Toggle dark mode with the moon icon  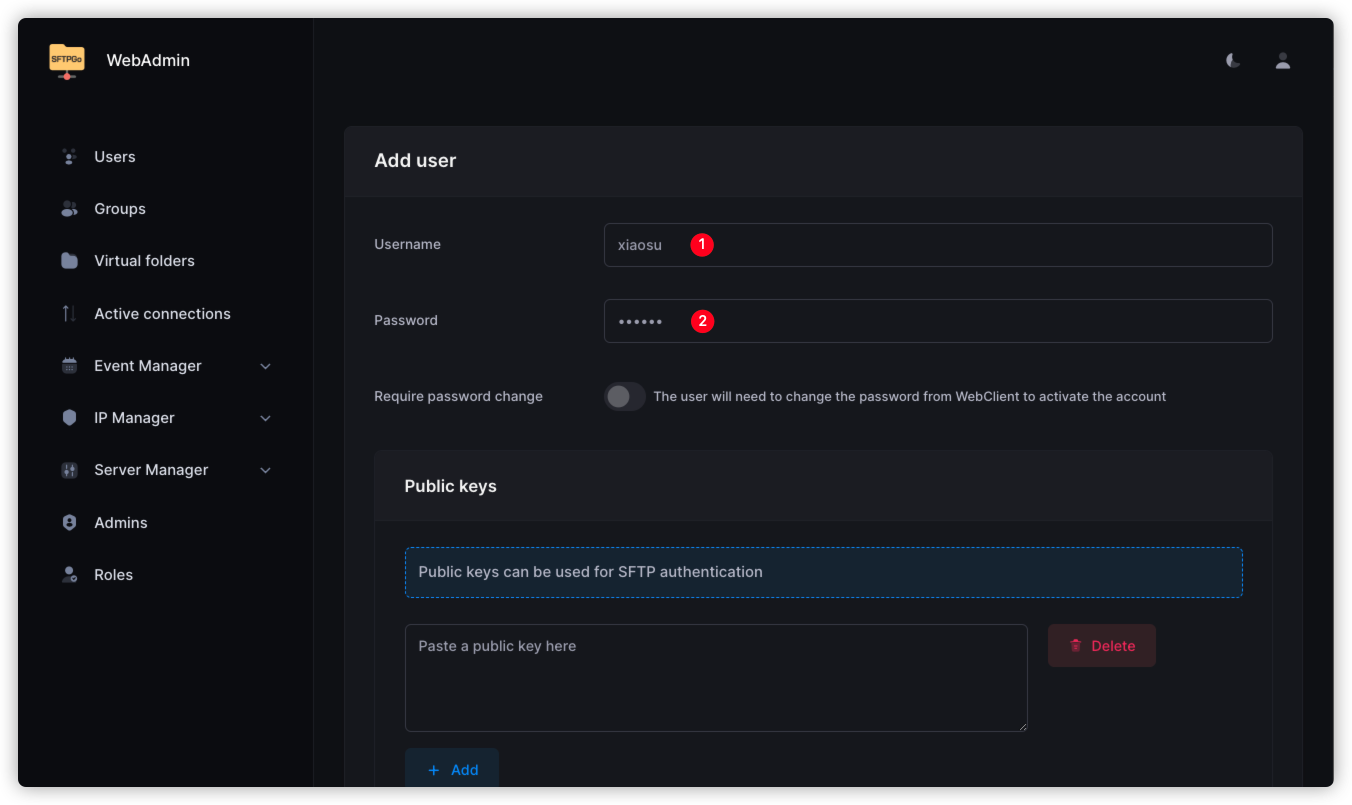(1233, 61)
